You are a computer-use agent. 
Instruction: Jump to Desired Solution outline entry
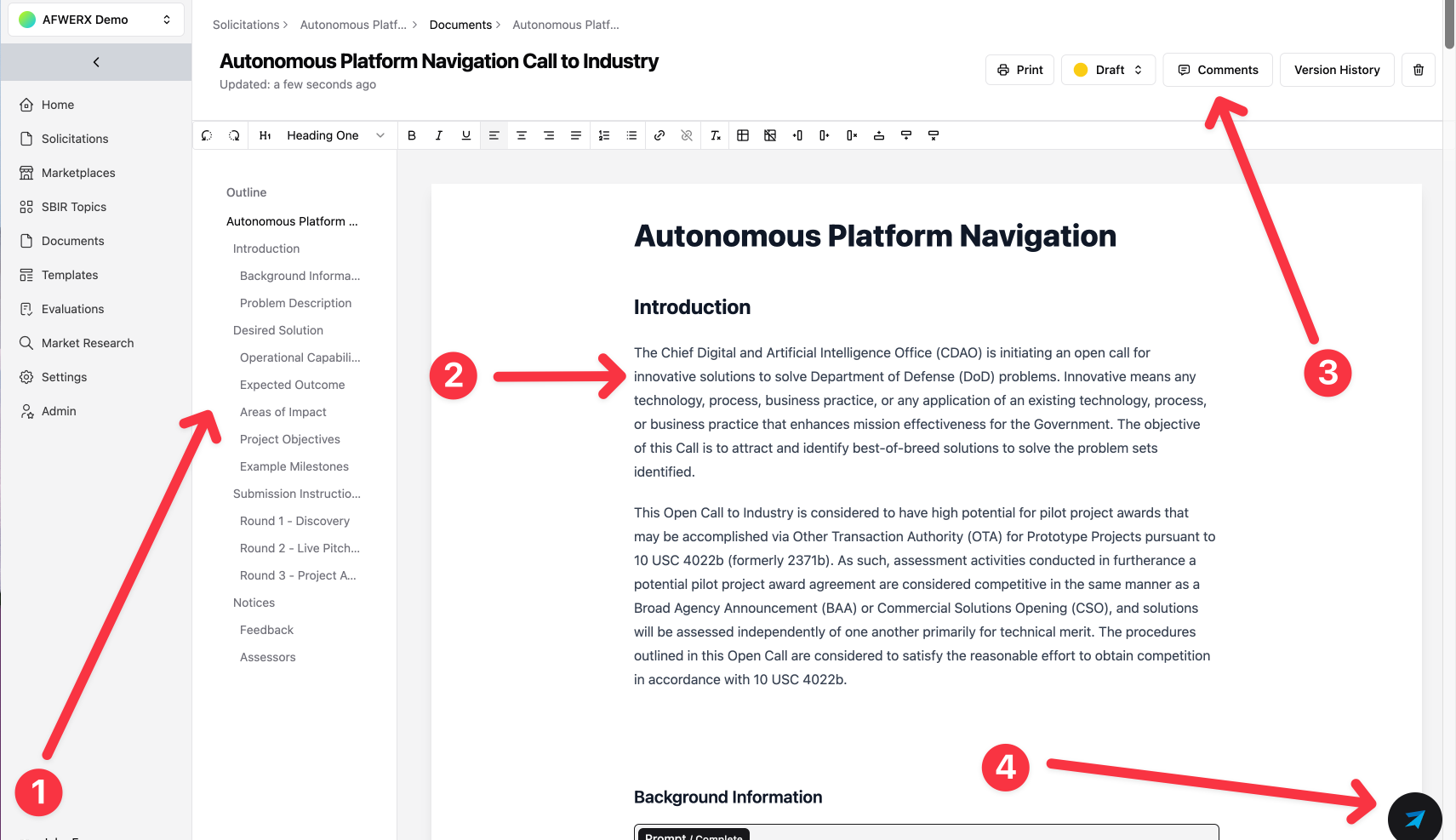pos(278,330)
